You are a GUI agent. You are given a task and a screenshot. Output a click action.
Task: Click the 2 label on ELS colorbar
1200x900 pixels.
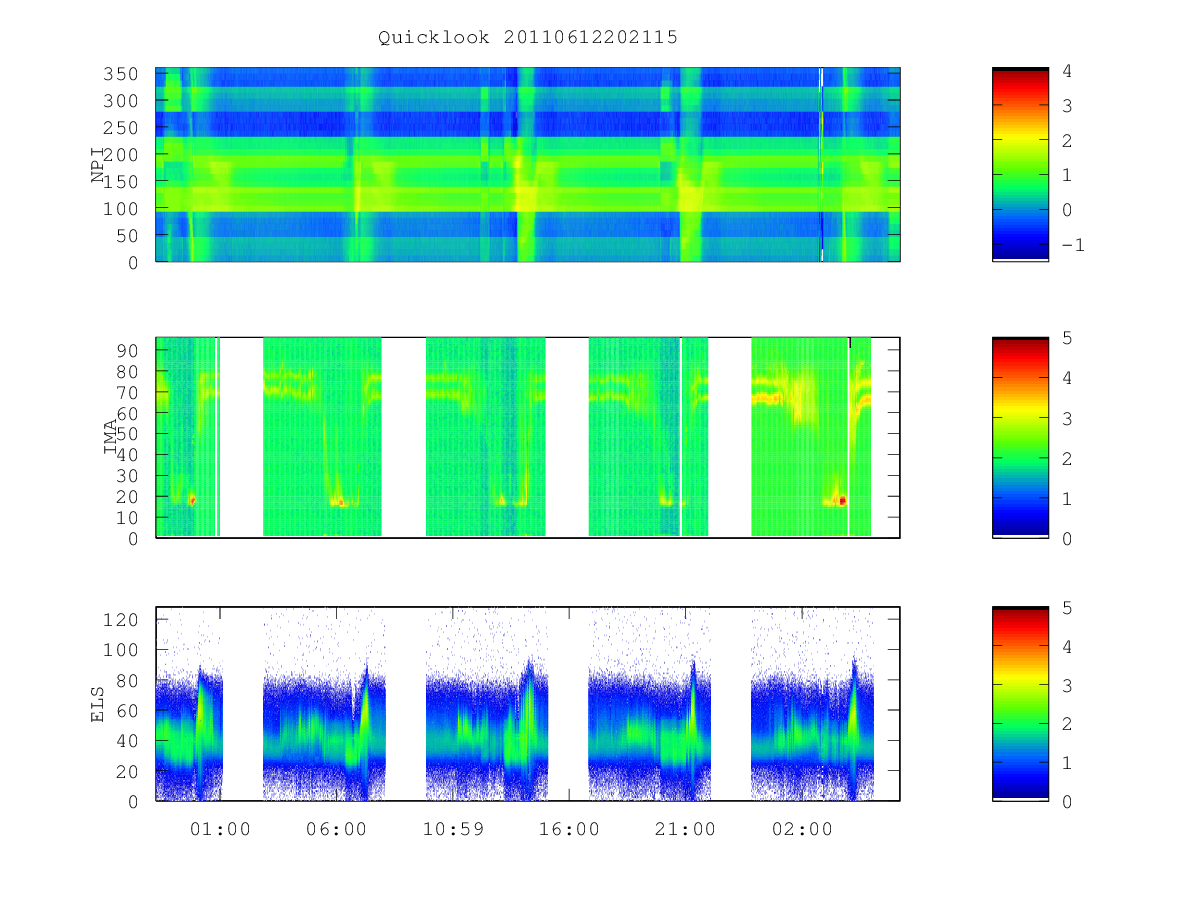click(1067, 723)
